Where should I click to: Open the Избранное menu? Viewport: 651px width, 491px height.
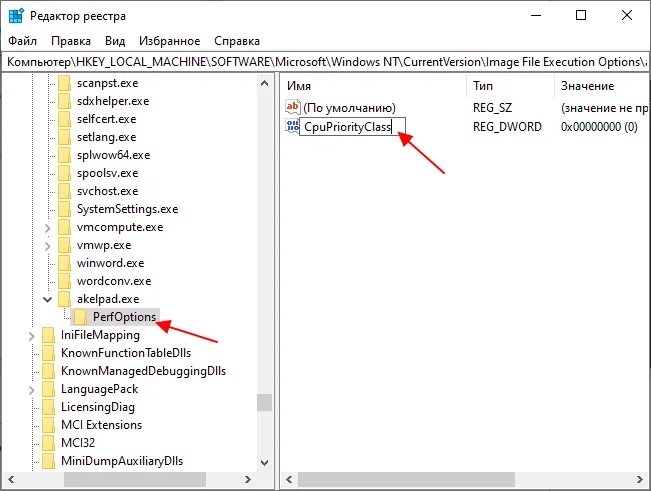tap(169, 41)
